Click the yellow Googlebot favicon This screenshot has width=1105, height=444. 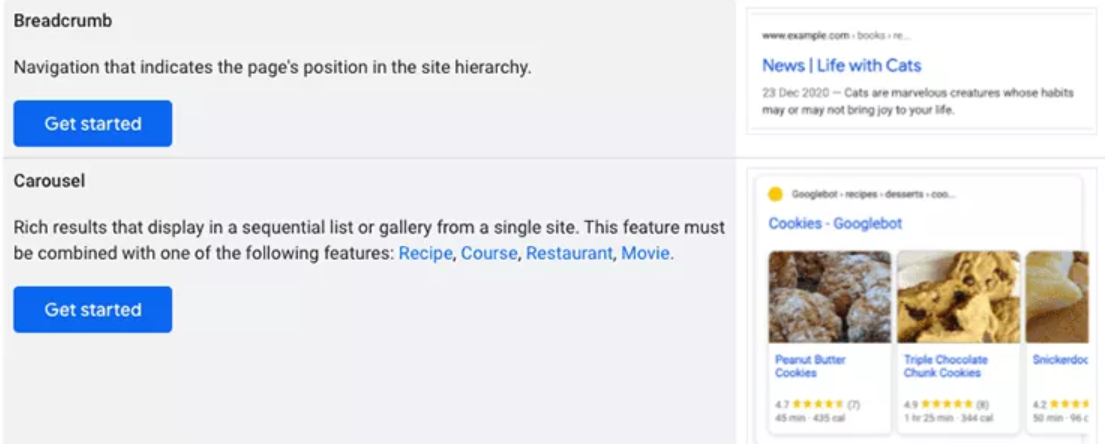pos(775,194)
